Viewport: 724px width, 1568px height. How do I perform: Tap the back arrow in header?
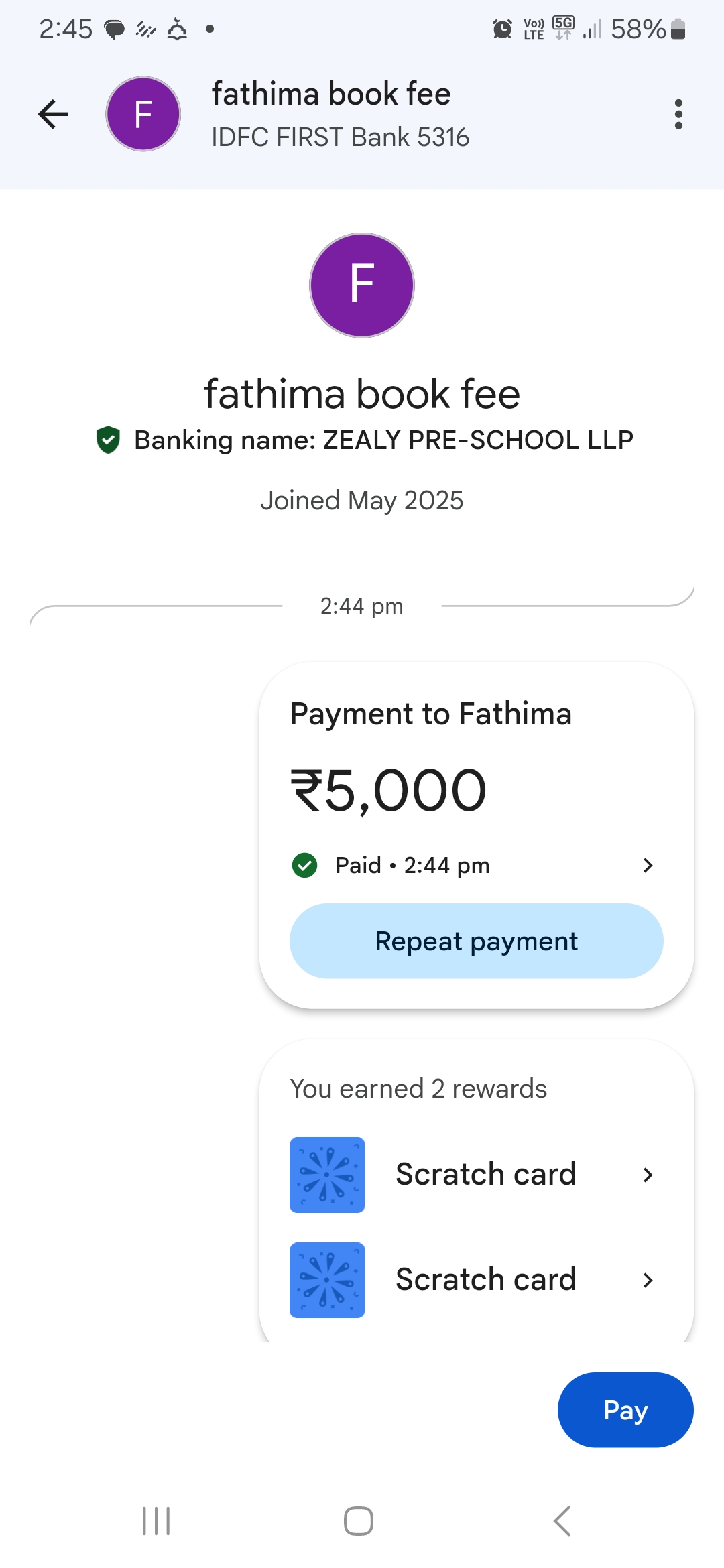pyautogui.click(x=54, y=114)
